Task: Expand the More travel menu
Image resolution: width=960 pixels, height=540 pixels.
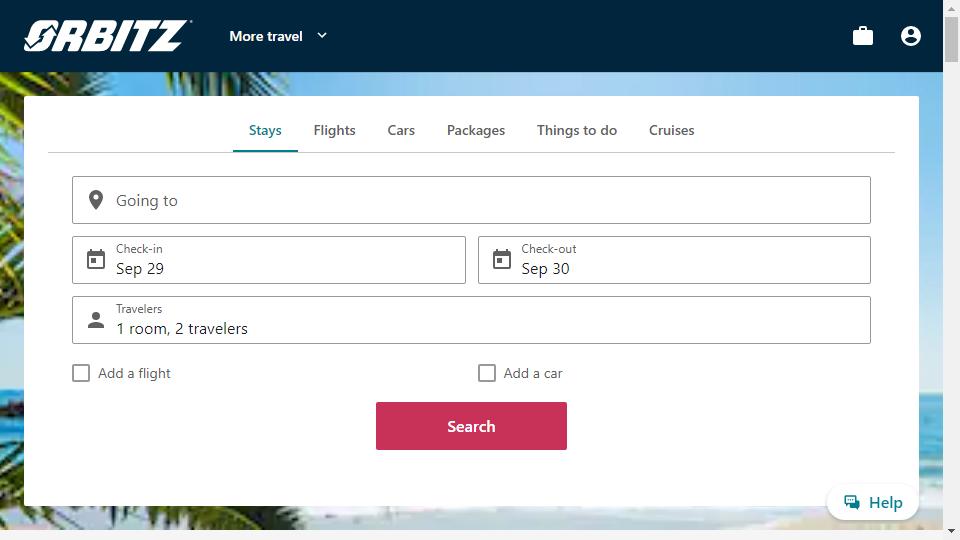Action: pyautogui.click(x=278, y=36)
